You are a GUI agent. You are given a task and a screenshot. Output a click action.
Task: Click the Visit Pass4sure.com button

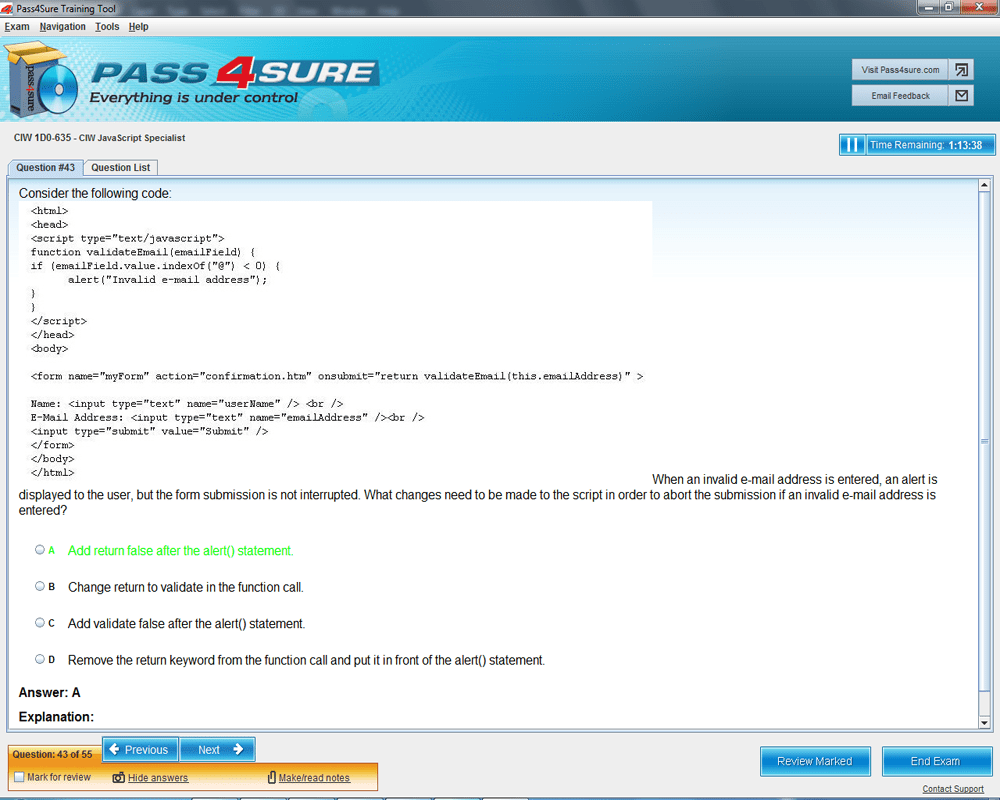[x=900, y=70]
